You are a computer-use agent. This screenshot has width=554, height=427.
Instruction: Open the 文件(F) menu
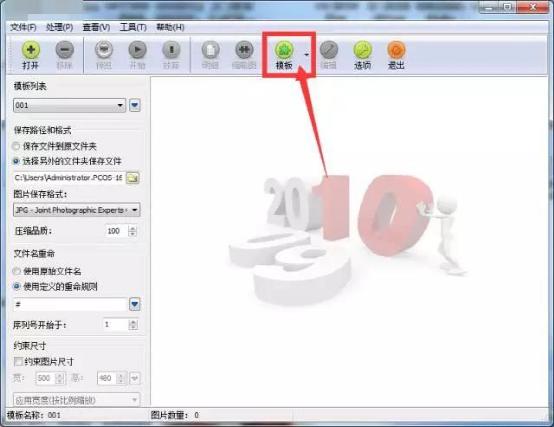[x=23, y=27]
